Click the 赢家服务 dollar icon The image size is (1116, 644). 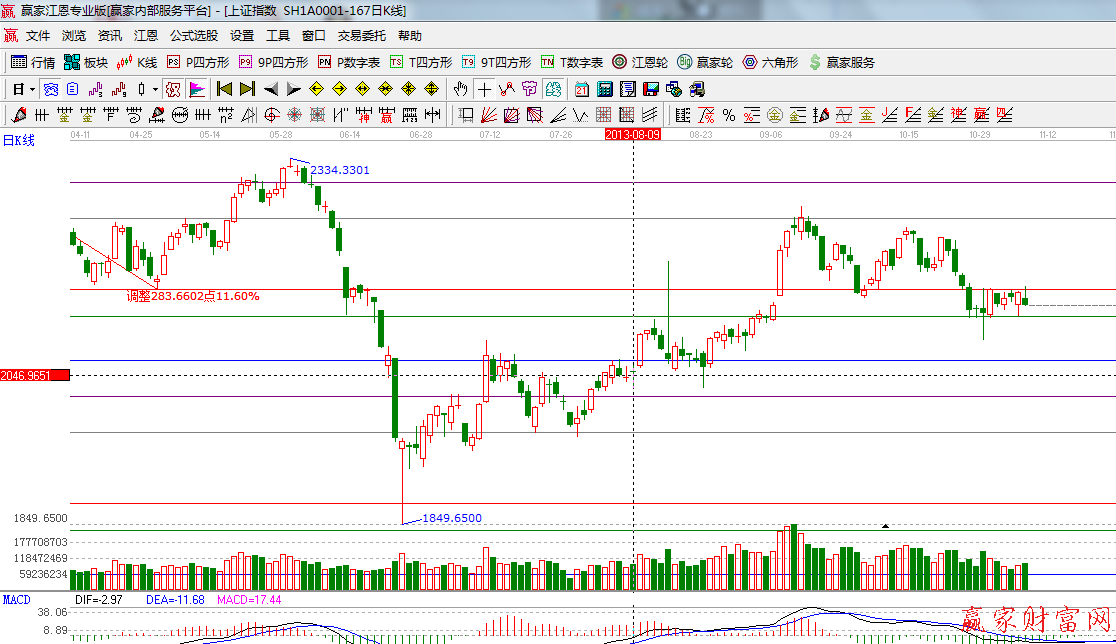pyautogui.click(x=816, y=62)
